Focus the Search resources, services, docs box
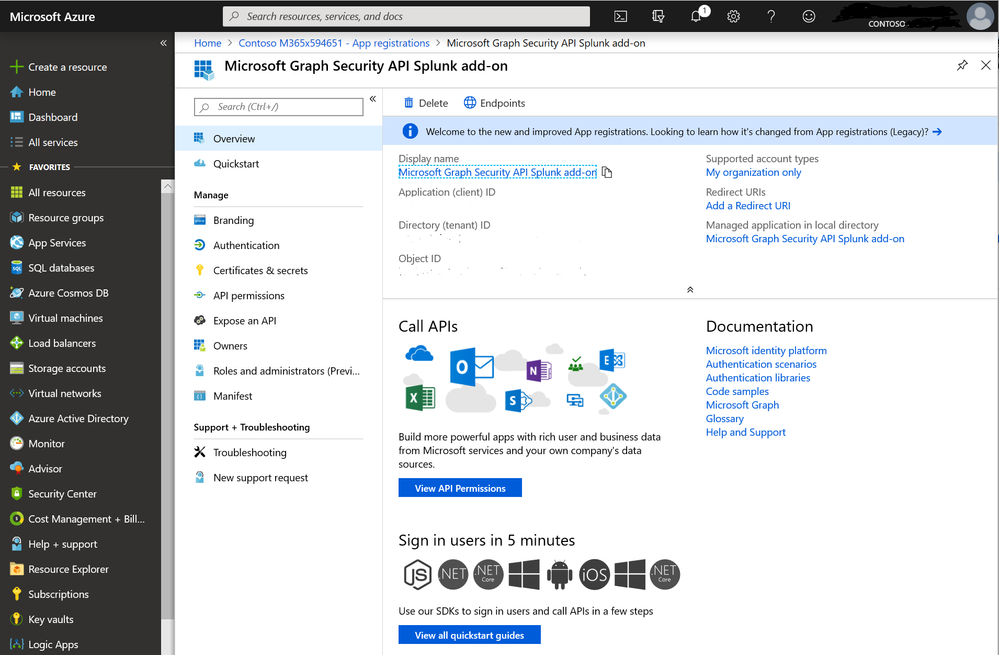The height and width of the screenshot is (655, 999). 406,17
